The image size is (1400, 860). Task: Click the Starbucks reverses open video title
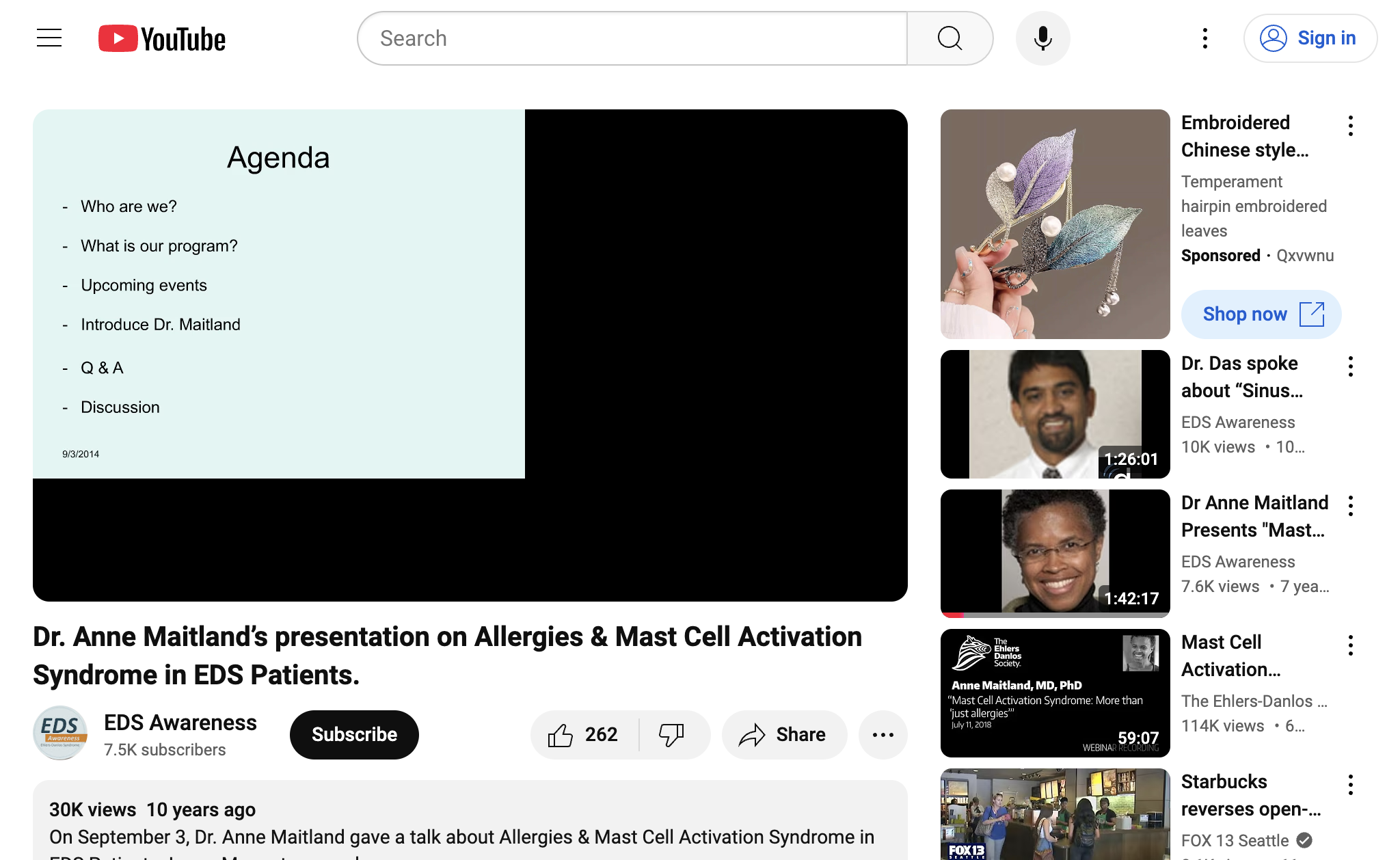pos(1251,795)
